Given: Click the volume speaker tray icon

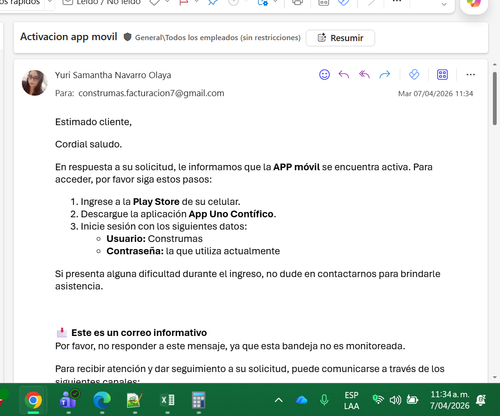Looking at the screenshot, I should (395, 400).
